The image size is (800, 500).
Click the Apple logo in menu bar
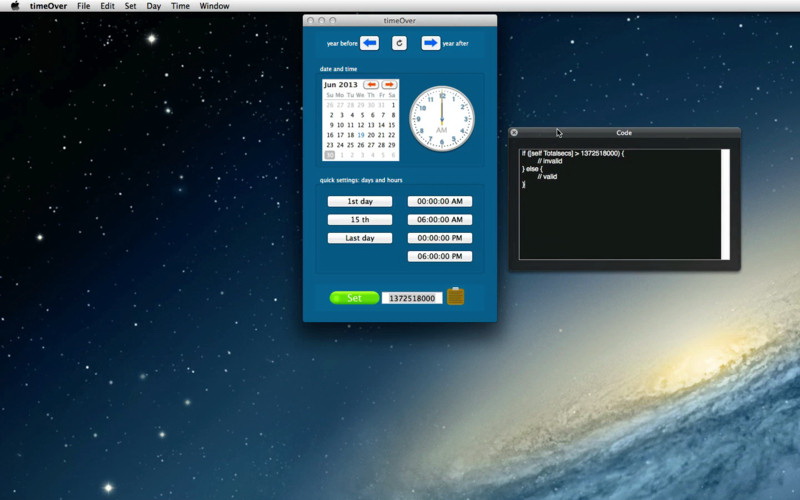(15, 6)
